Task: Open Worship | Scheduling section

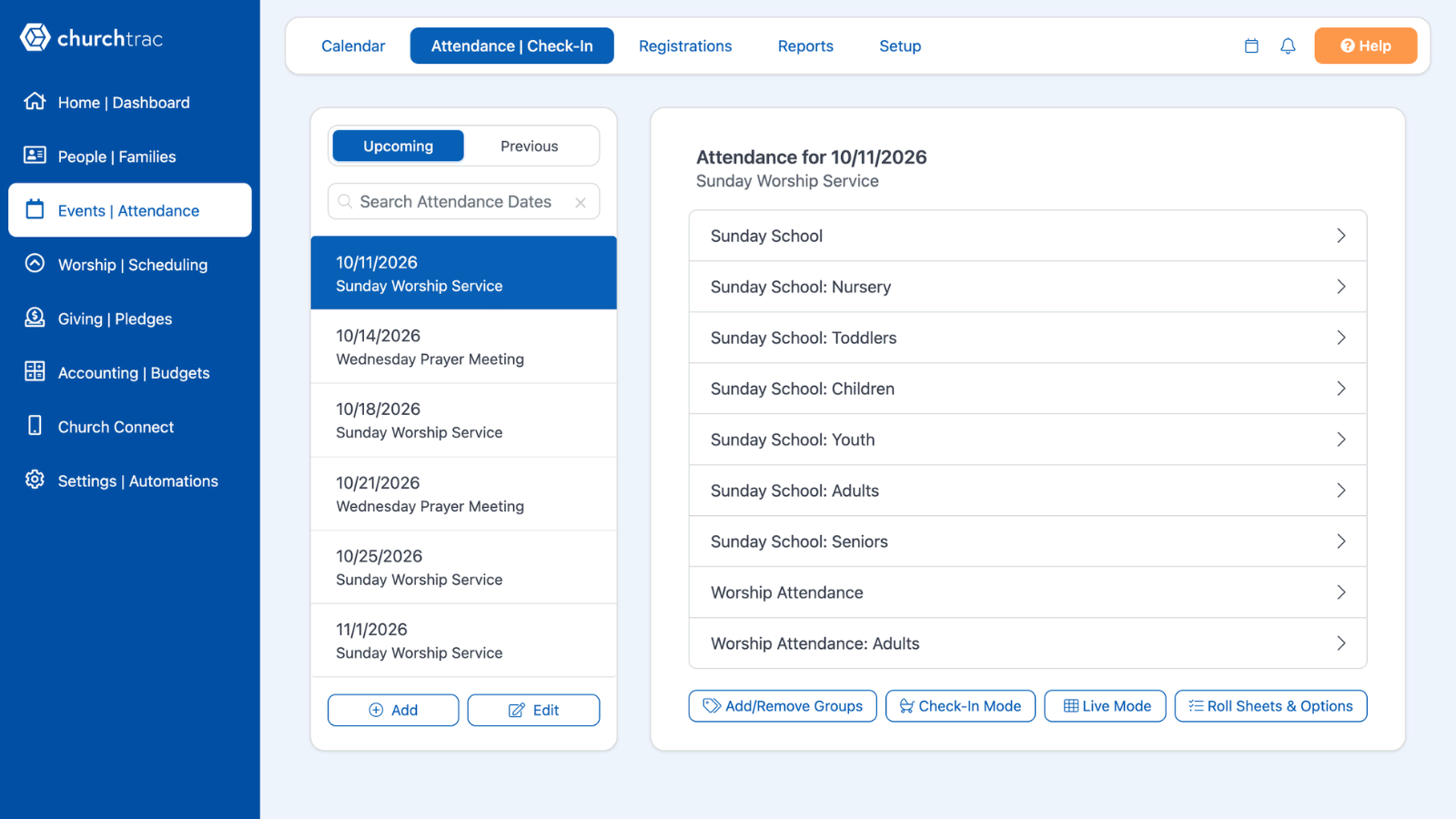Action: pos(130,265)
